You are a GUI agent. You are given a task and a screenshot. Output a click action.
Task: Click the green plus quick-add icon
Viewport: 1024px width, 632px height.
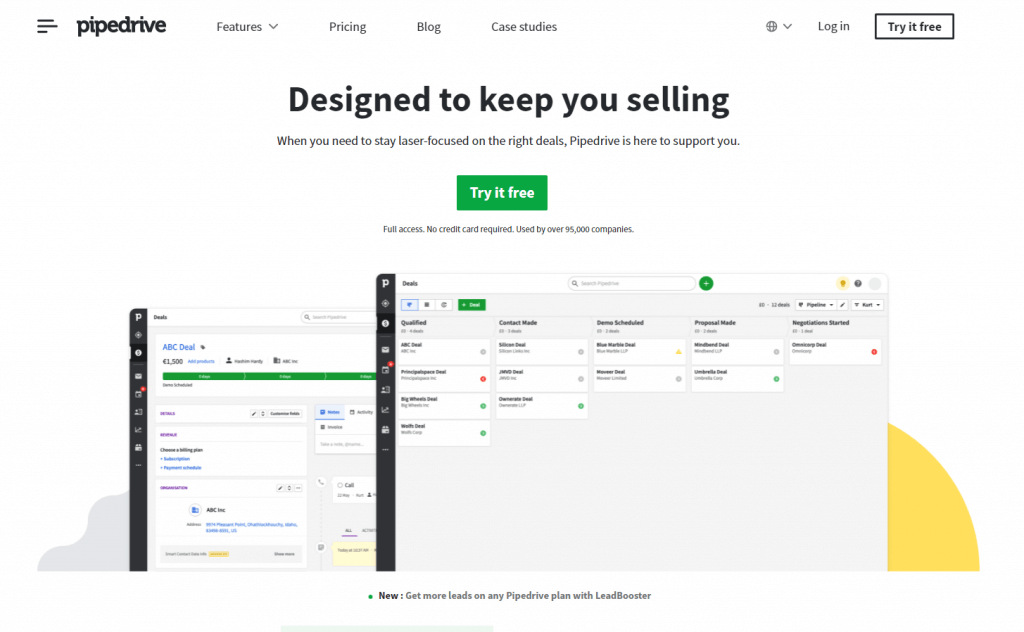(706, 284)
